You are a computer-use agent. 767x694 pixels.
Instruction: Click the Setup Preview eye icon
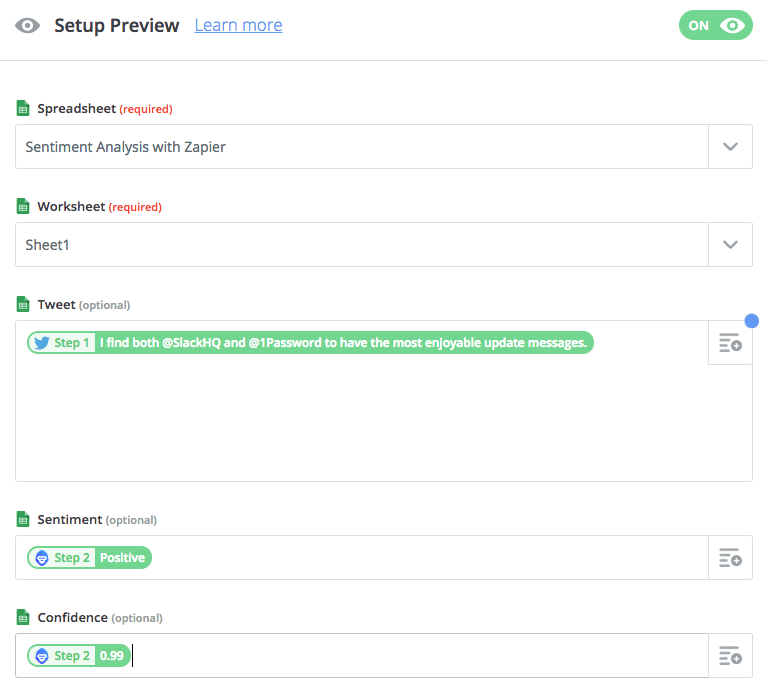coord(28,26)
